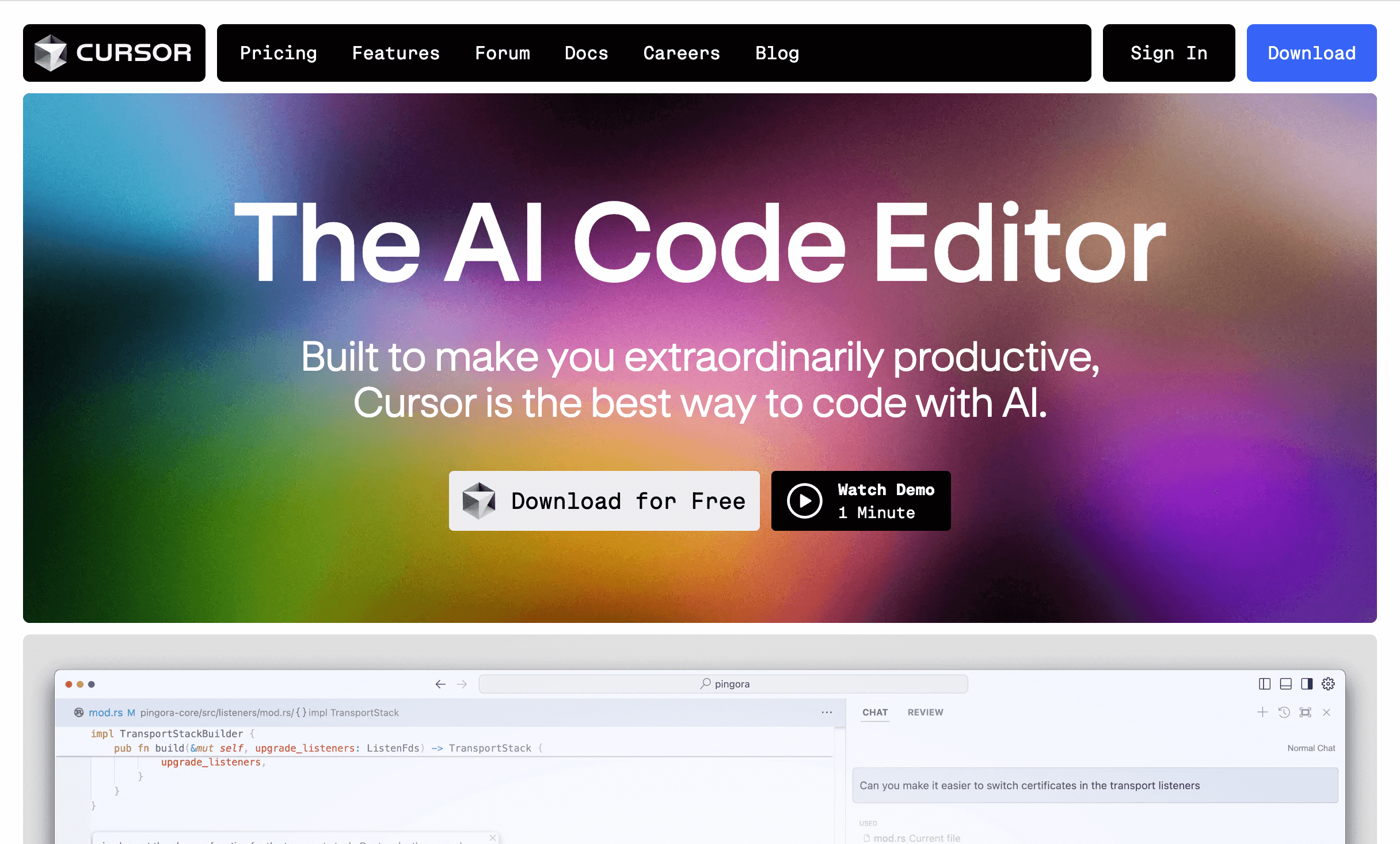Toggle the bottom panel layout icon
The height and width of the screenshot is (844, 1400).
coord(1285,683)
